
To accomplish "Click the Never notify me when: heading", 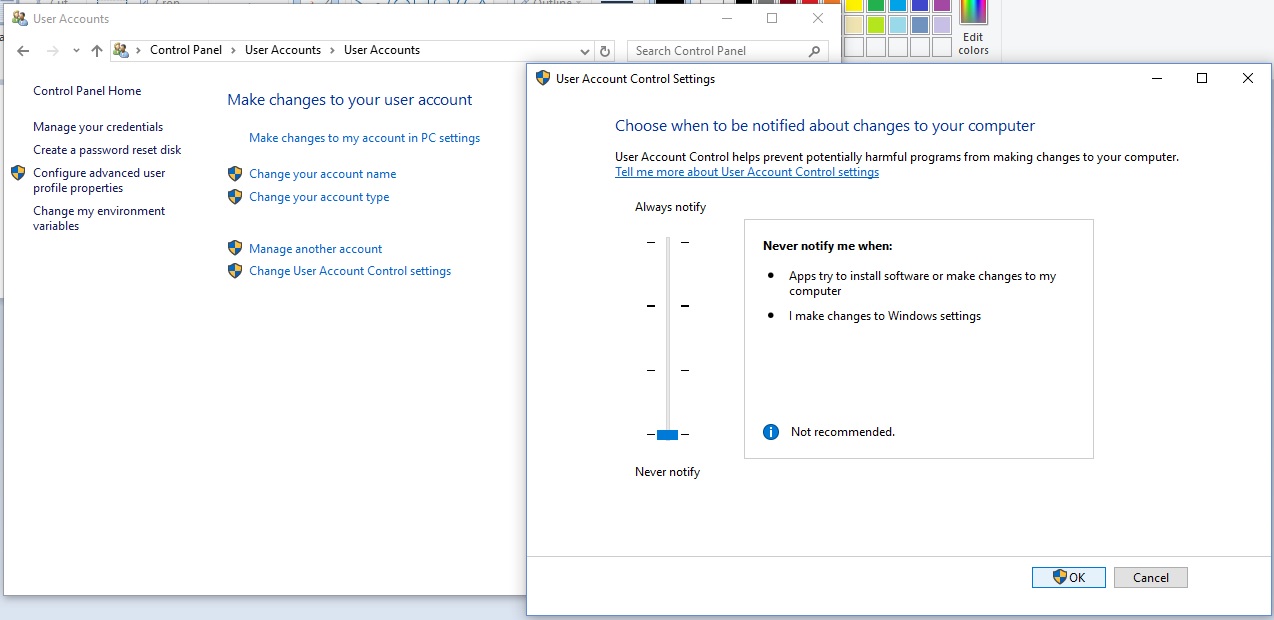I will (x=827, y=245).
